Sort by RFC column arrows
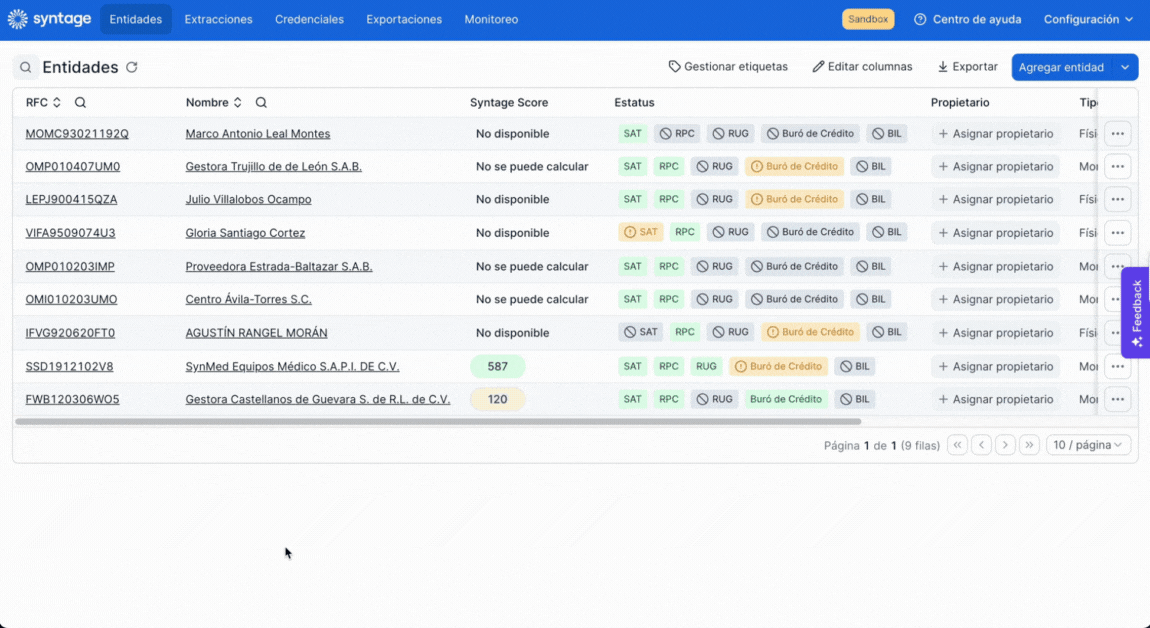Viewport: 1150px width, 628px height. [56, 103]
